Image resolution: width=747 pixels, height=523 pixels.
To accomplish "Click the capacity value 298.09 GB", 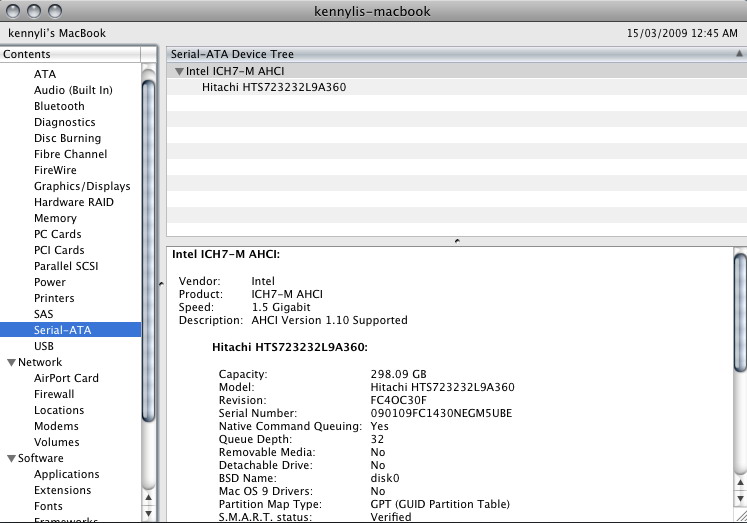I will [398, 374].
